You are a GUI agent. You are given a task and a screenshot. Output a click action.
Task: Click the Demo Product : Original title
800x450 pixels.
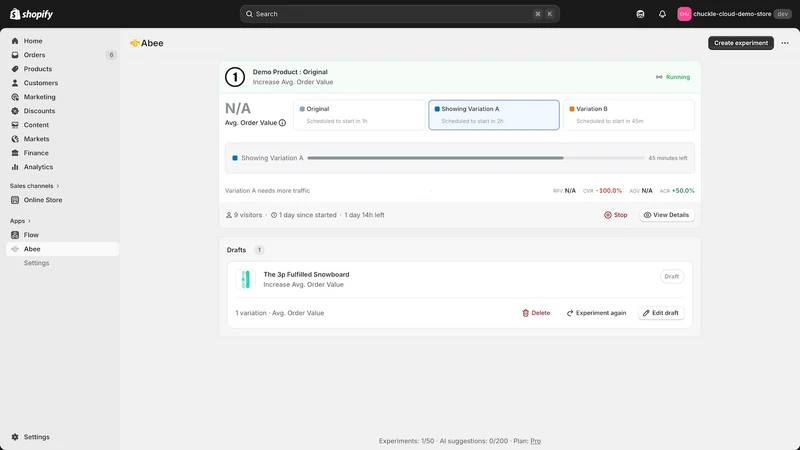click(290, 72)
